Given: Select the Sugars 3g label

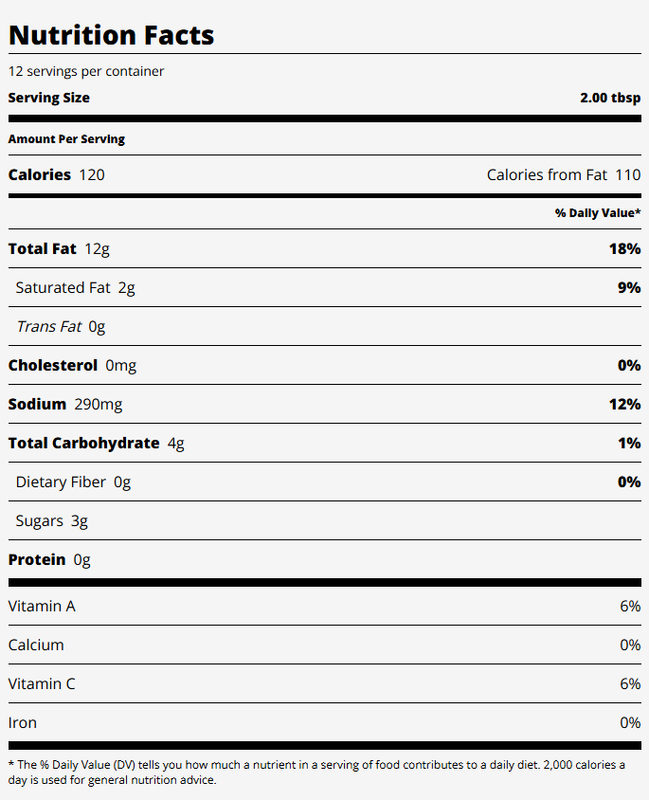Looking at the screenshot, I should point(53,521).
